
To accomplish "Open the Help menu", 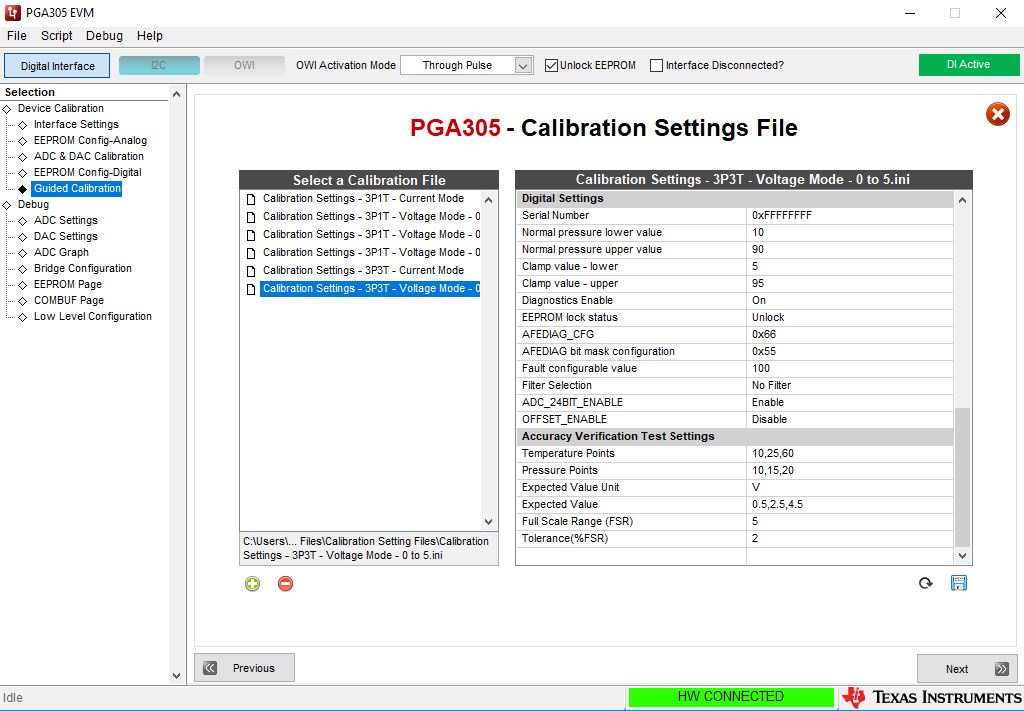I will pos(150,36).
